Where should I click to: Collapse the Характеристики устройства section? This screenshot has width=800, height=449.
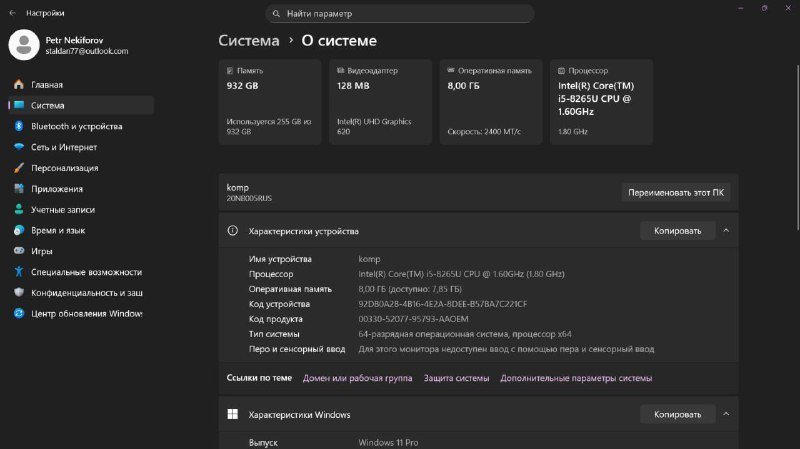point(726,231)
